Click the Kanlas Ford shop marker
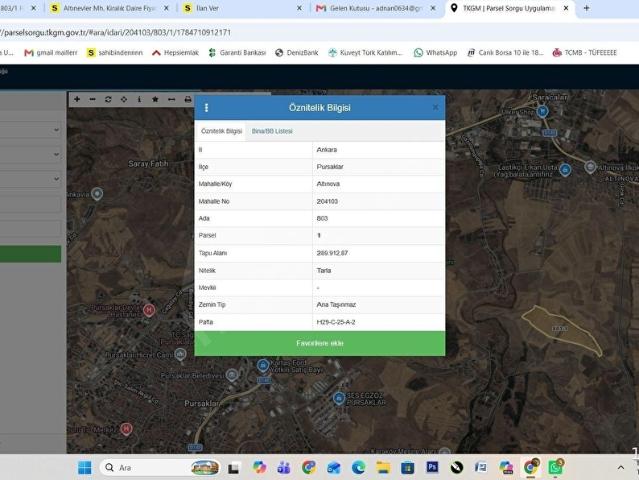This screenshot has width=639, height=480. 263,365
